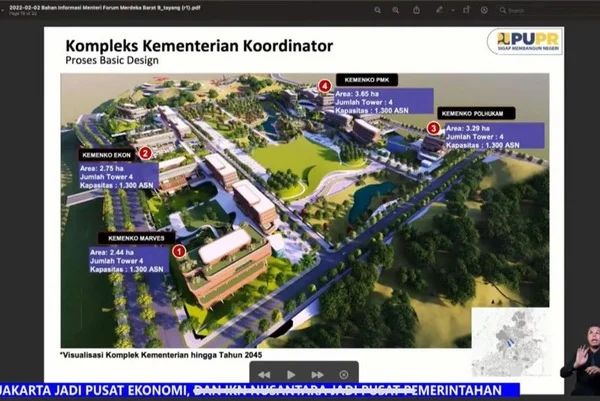The image size is (600, 401).
Task: Click the fast-forward button on slideshow controls
Action: click(317, 375)
